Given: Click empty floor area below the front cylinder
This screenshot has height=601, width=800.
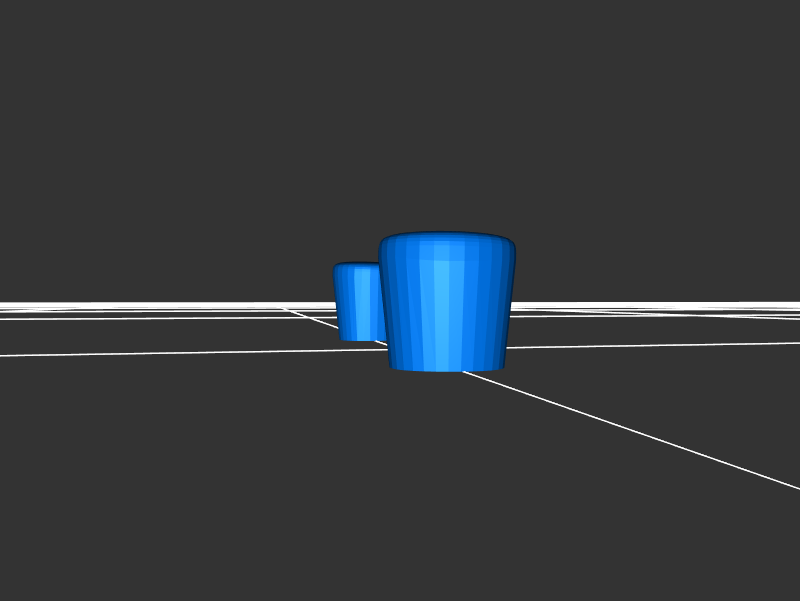Looking at the screenshot, I should point(440,470).
